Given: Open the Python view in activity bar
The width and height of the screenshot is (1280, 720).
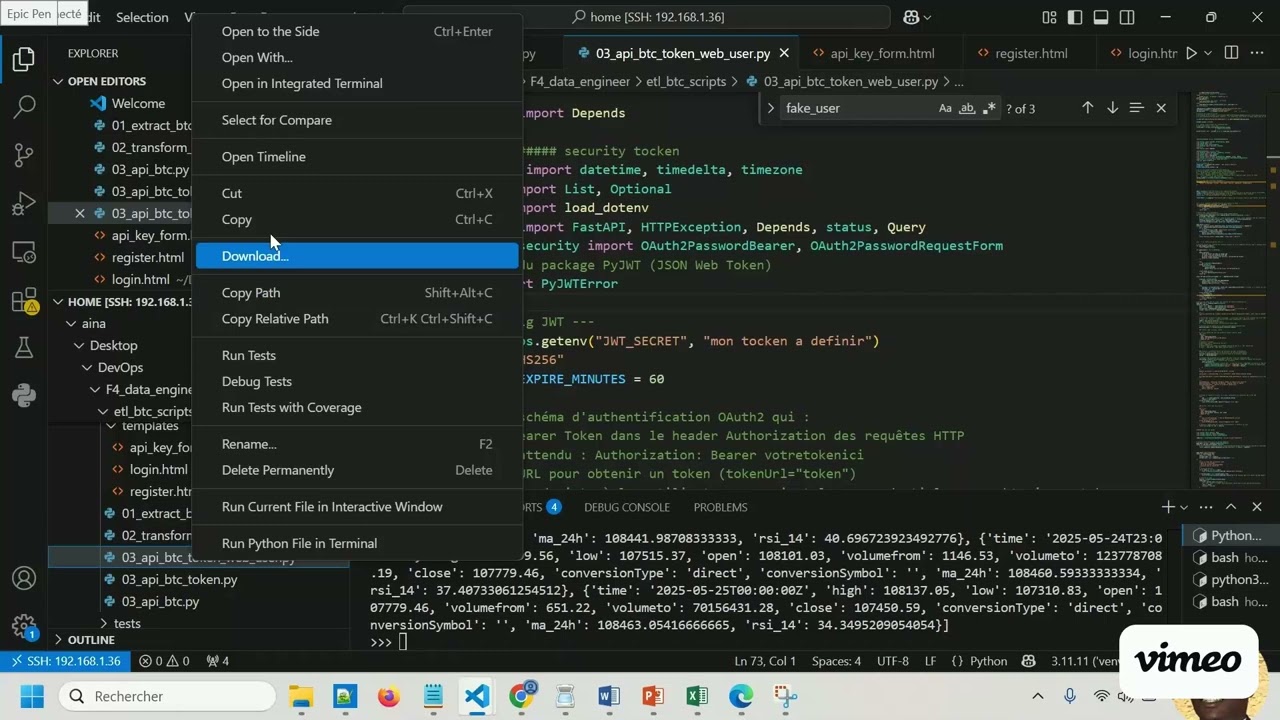Looking at the screenshot, I should (24, 396).
